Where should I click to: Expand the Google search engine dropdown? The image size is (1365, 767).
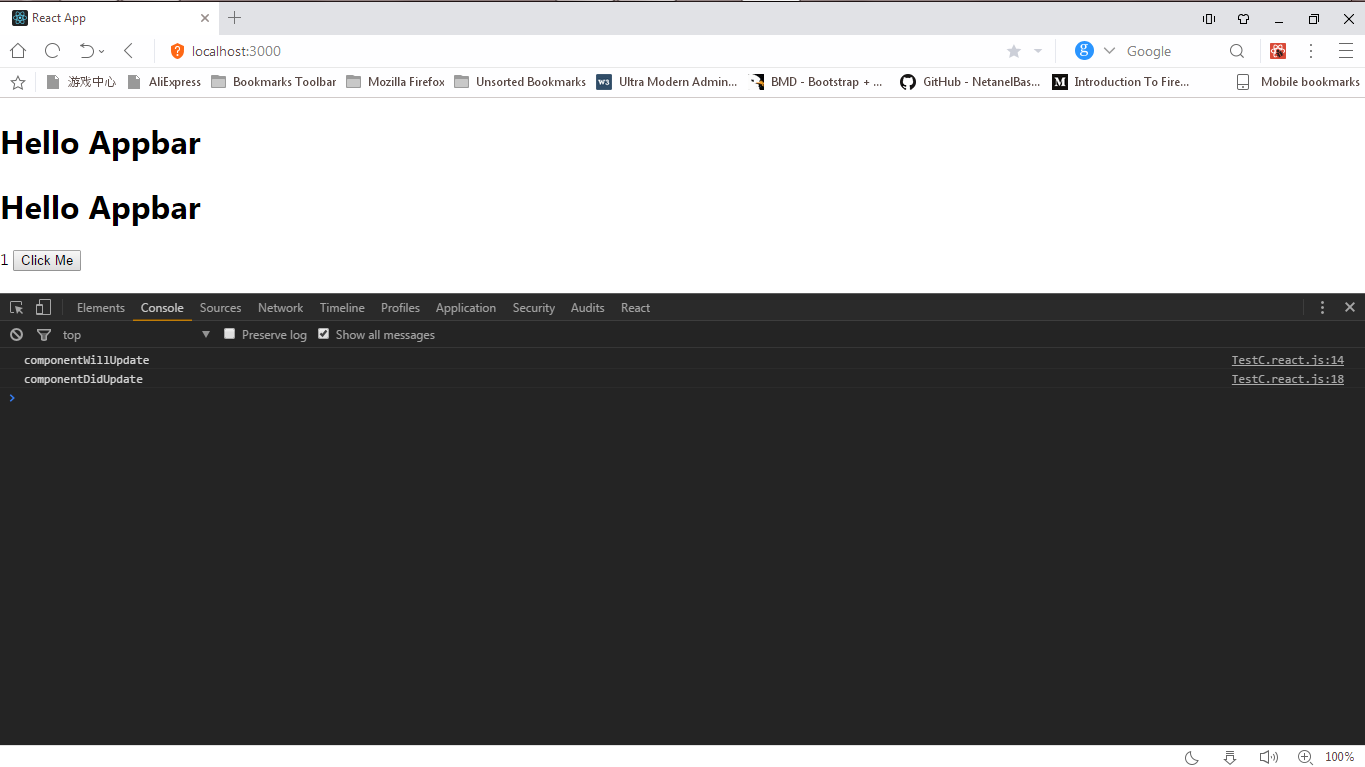point(1109,51)
